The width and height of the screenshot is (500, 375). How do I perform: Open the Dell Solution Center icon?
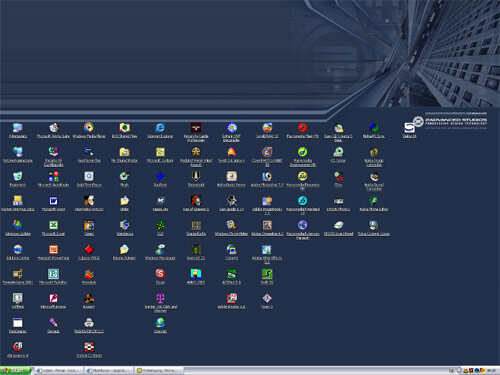coord(18,250)
